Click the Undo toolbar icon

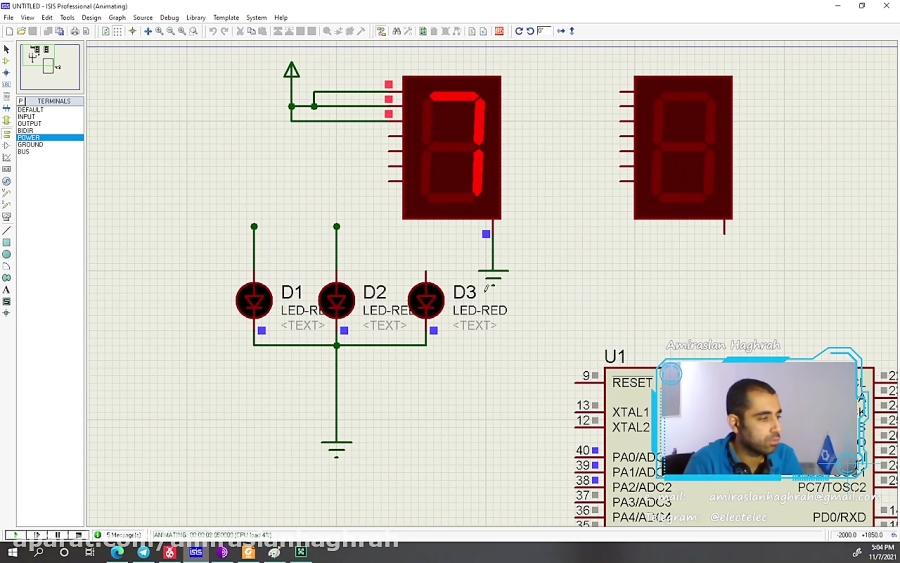tap(212, 31)
